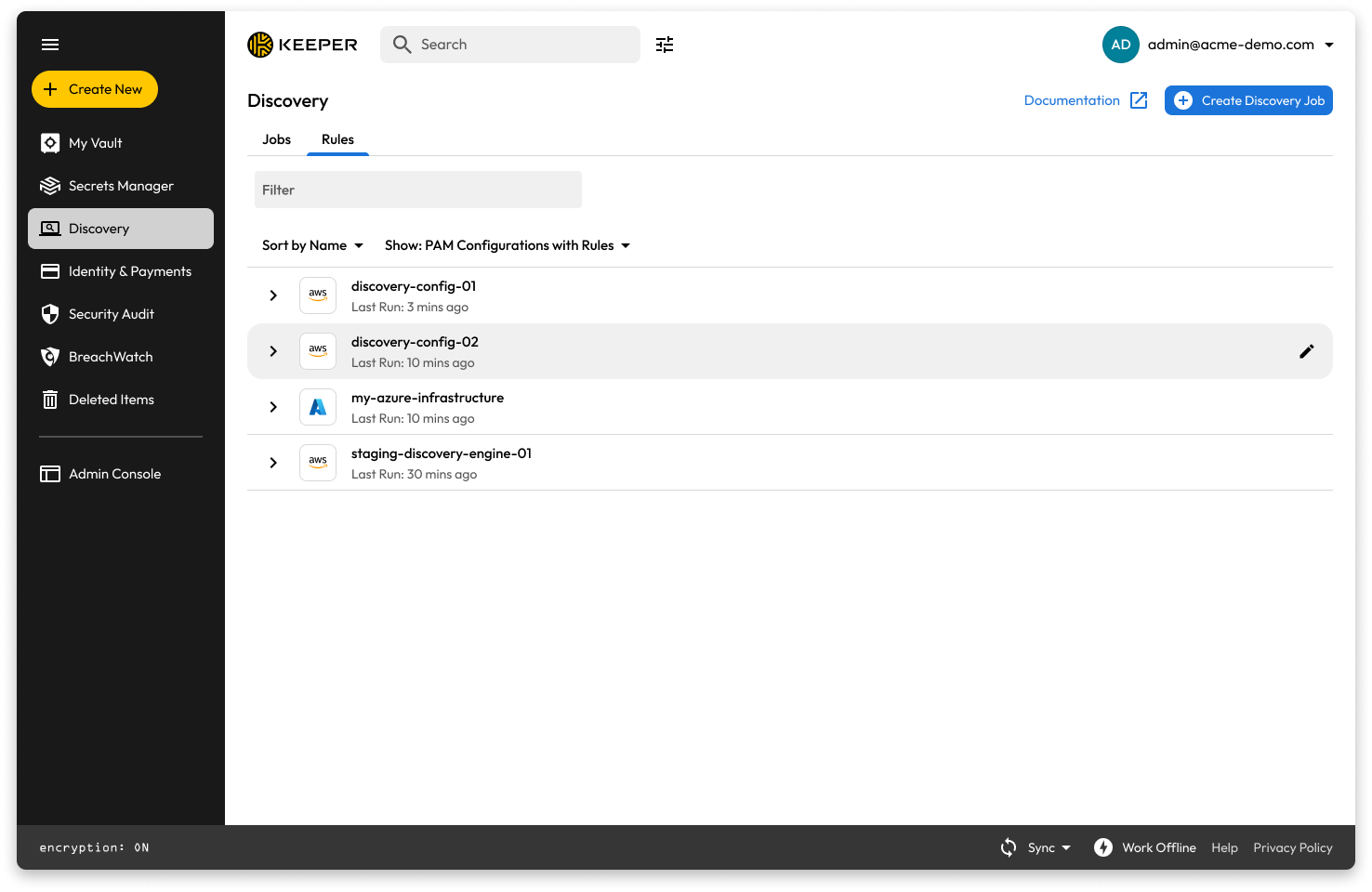This screenshot has height=892, width=1372.
Task: Expand the my-azure-infrastructure row
Action: 273,407
